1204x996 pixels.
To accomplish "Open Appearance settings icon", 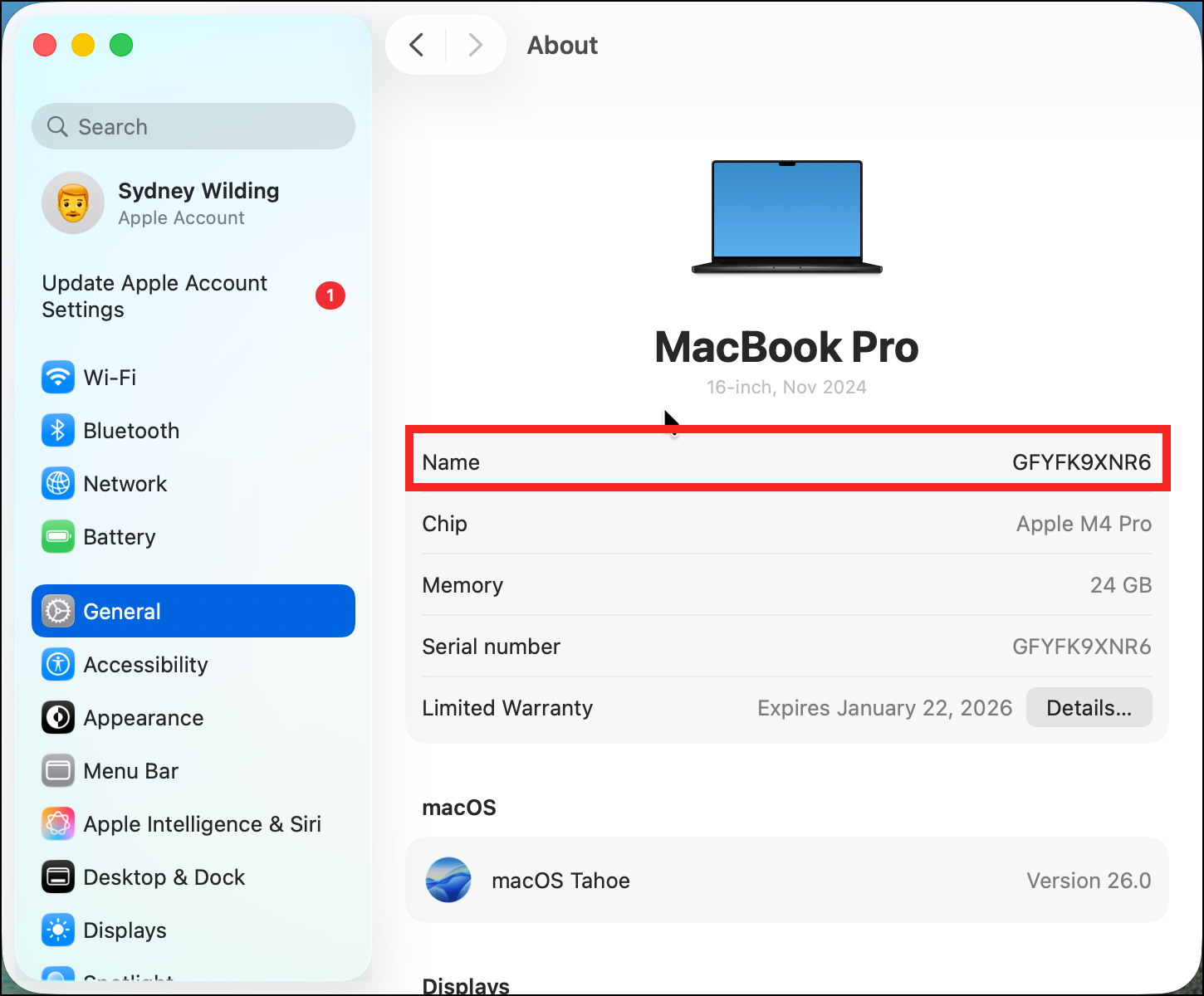I will [x=57, y=718].
